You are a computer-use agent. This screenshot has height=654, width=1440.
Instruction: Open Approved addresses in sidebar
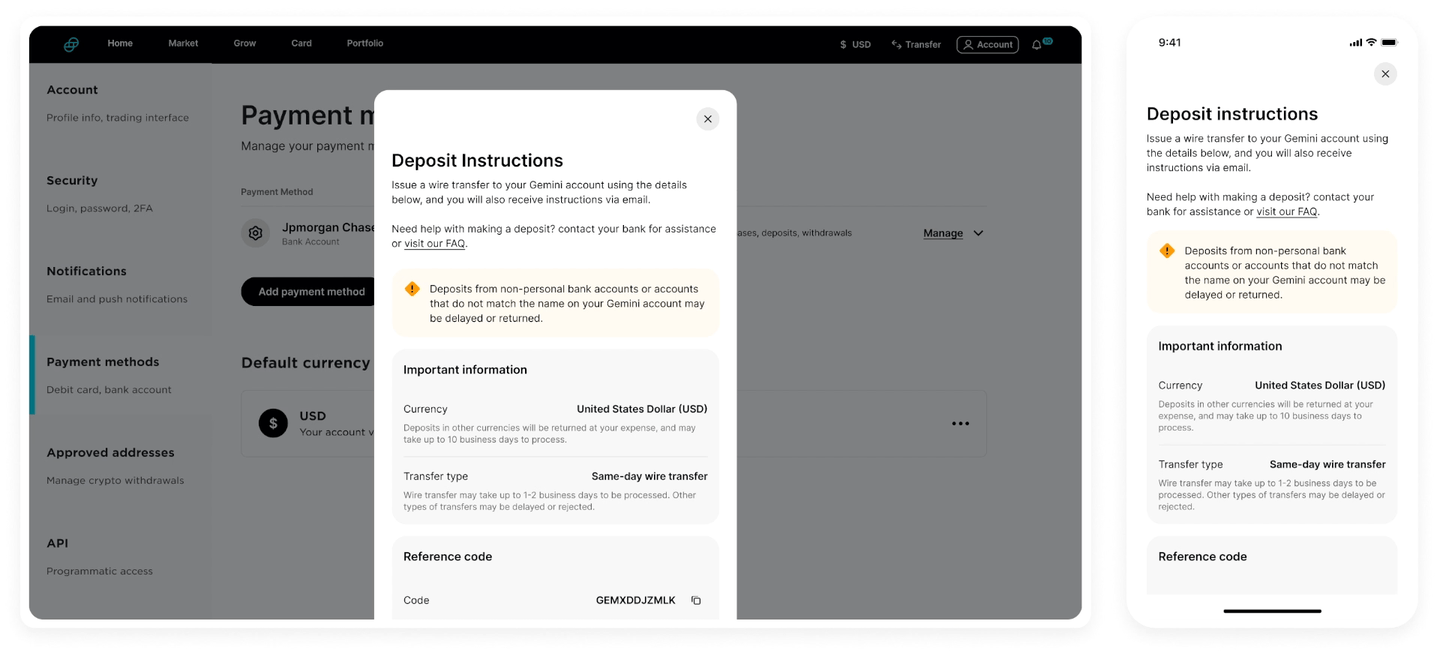115,466
